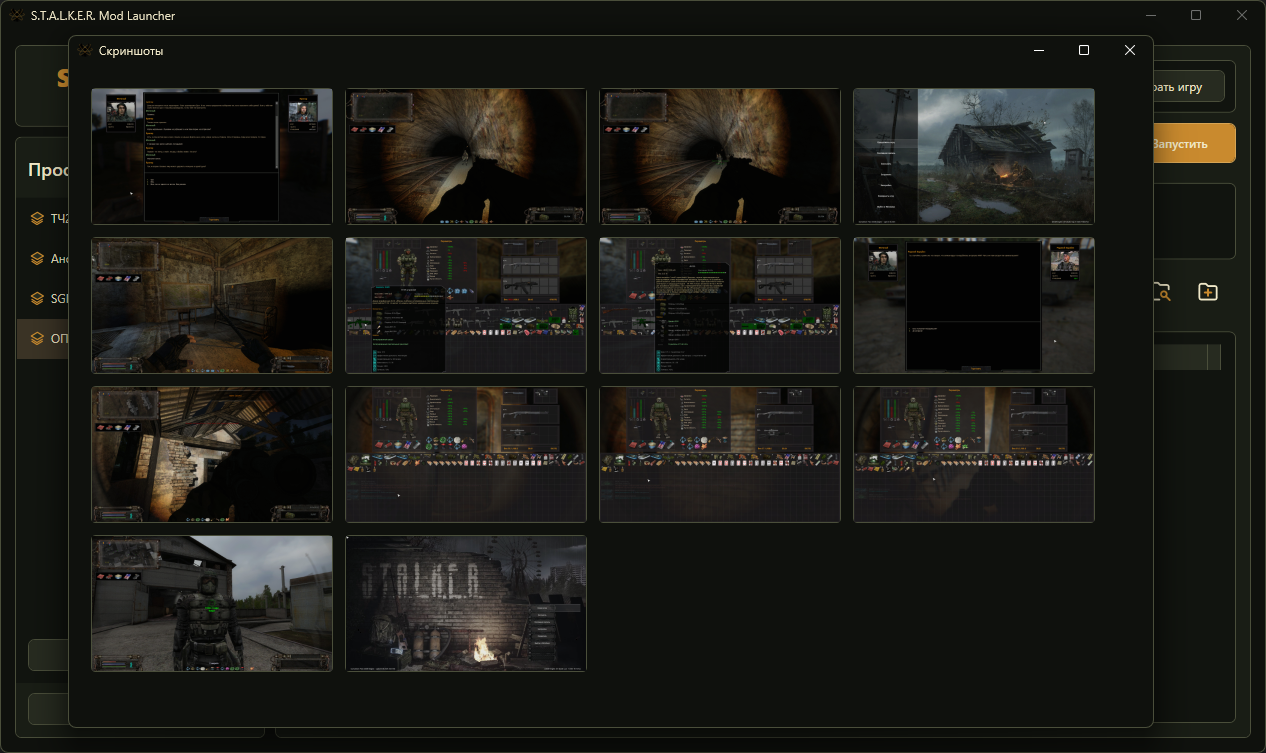Close the Скриншоты dialog
1266x753 pixels.
pyautogui.click(x=1130, y=50)
